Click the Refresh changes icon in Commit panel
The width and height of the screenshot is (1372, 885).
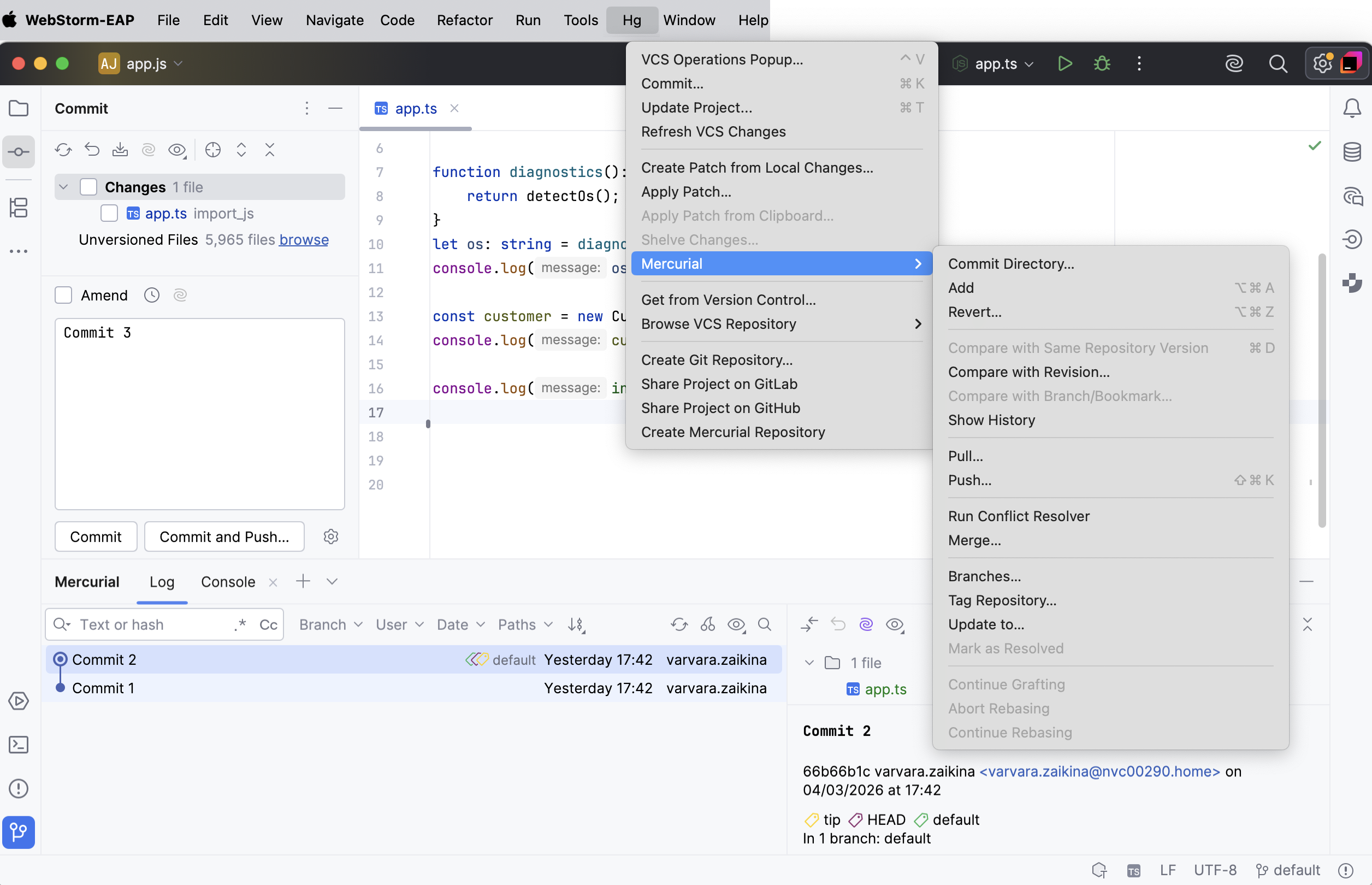(63, 150)
